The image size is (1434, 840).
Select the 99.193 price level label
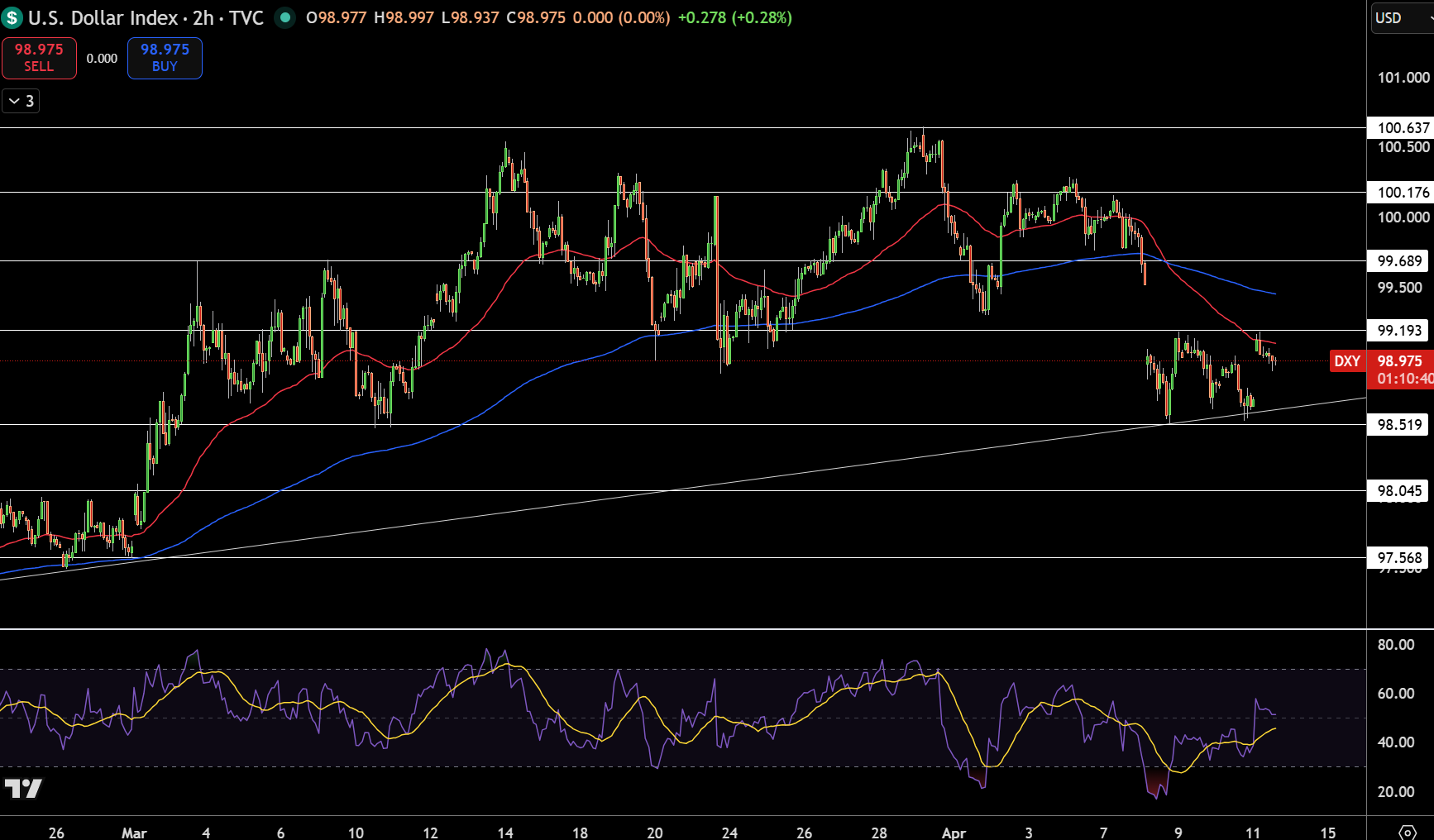(1399, 330)
